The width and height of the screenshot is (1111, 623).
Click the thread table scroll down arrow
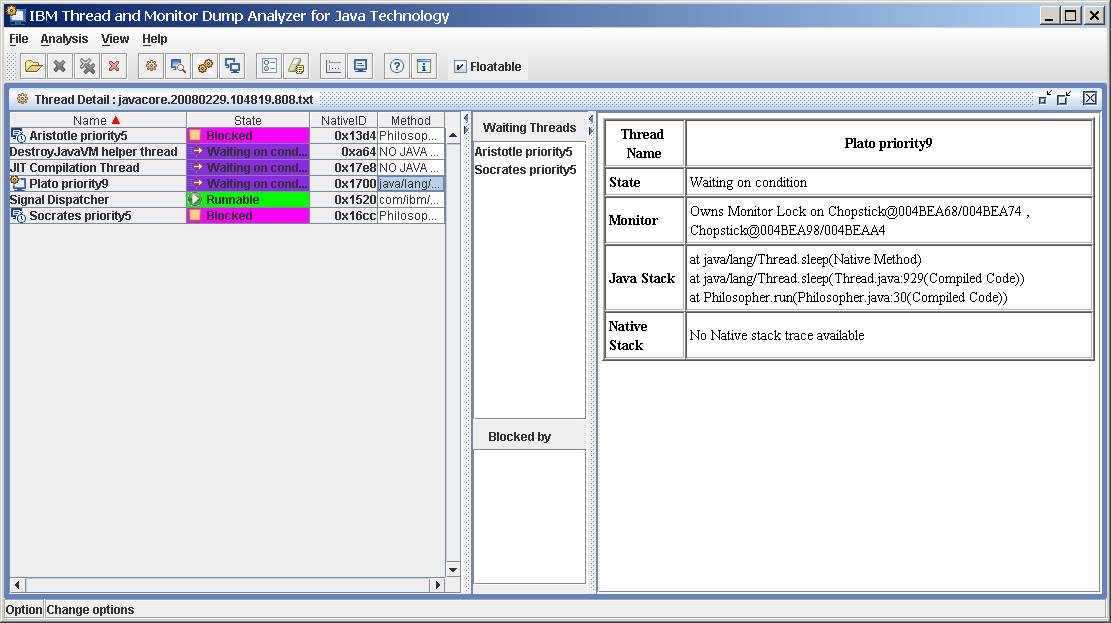453,570
